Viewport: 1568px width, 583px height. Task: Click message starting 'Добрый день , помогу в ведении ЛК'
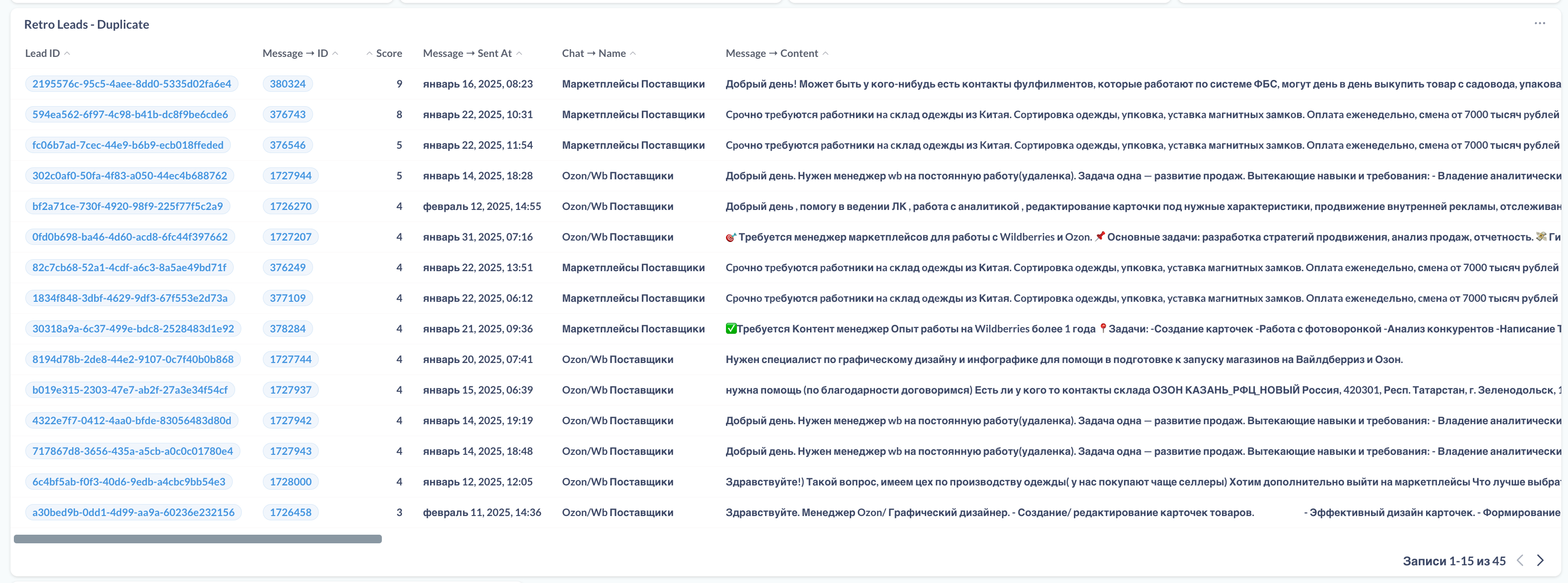pyautogui.click(x=1143, y=206)
